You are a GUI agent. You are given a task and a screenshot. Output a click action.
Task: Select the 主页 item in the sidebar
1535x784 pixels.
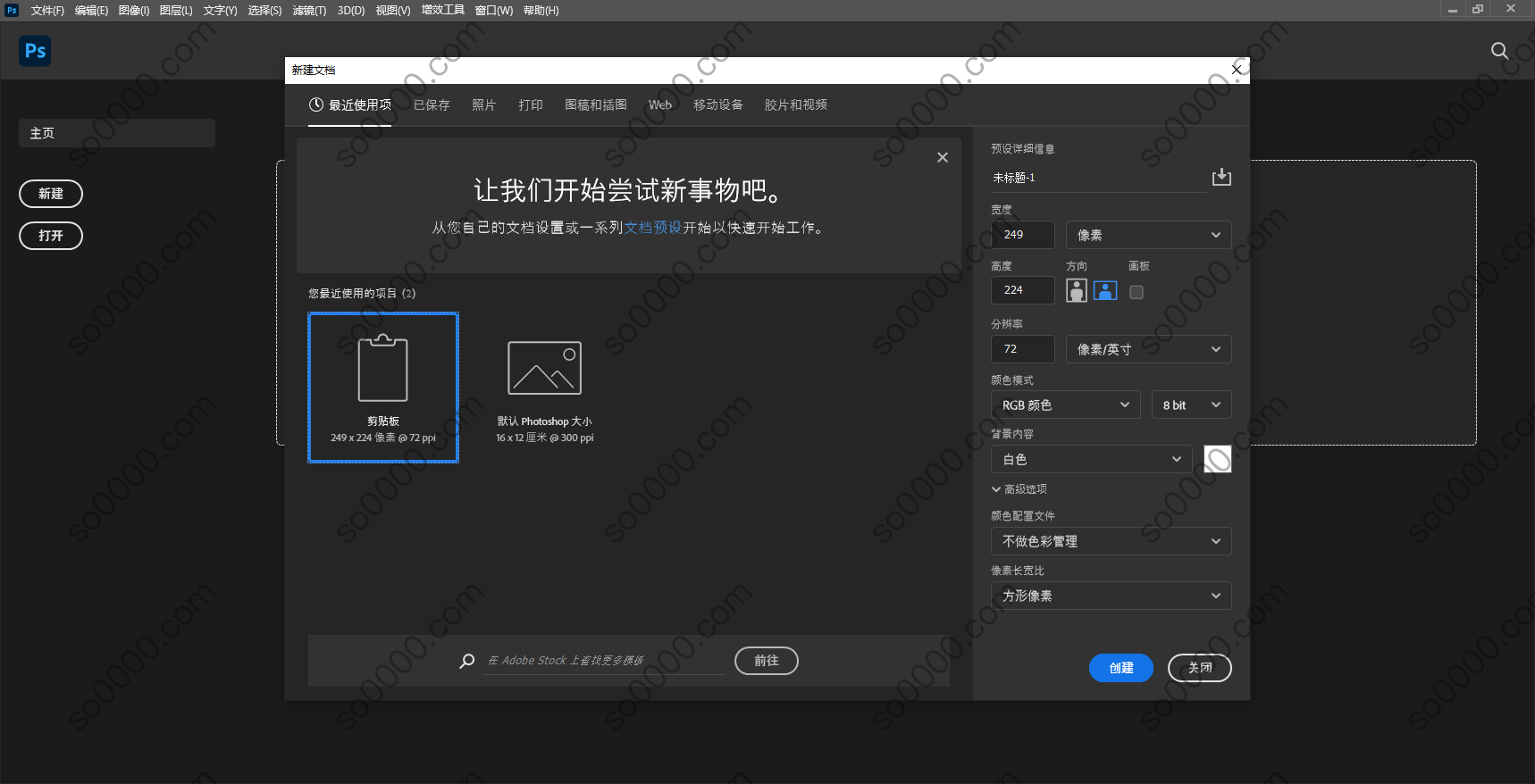(117, 133)
